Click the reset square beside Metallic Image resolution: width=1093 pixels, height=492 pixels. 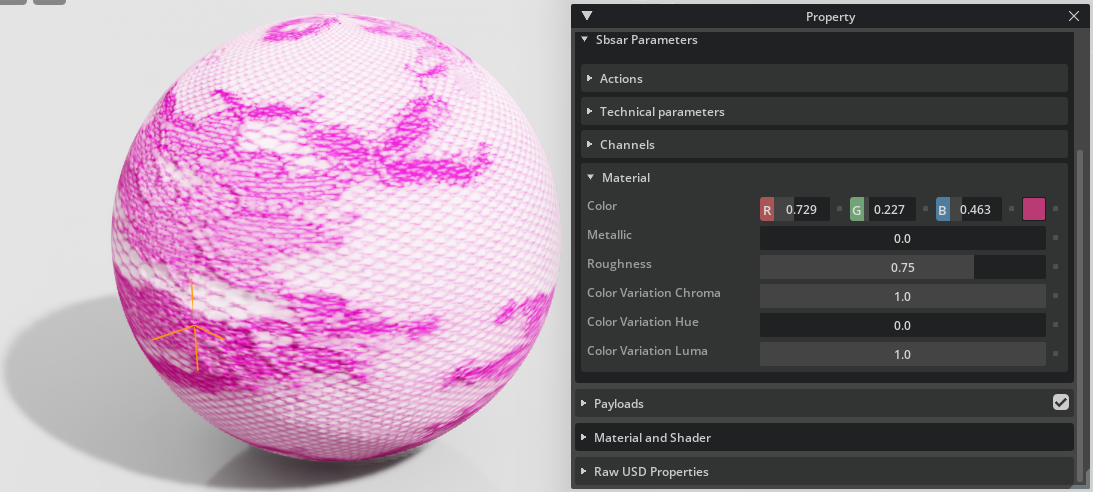click(1055, 238)
